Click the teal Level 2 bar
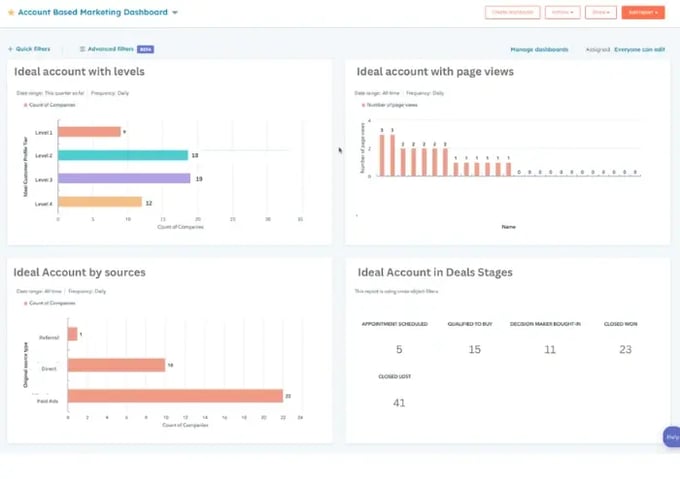The width and height of the screenshot is (680, 479). coord(123,155)
